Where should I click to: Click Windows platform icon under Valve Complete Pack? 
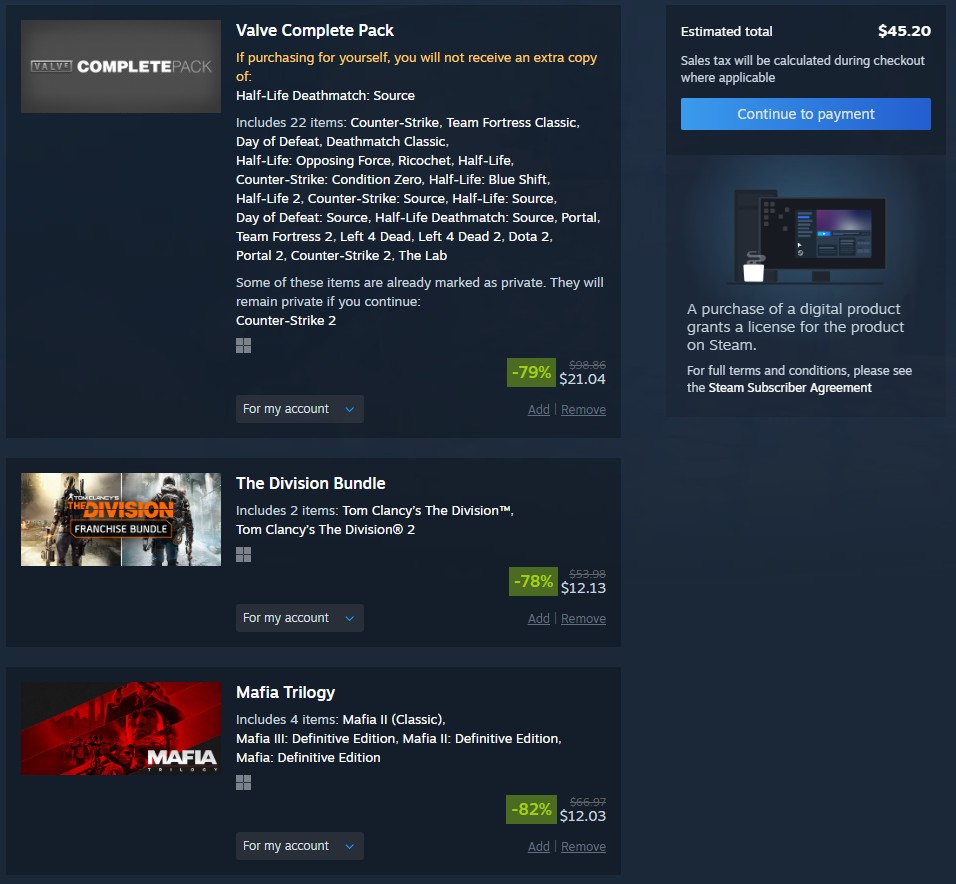[243, 346]
